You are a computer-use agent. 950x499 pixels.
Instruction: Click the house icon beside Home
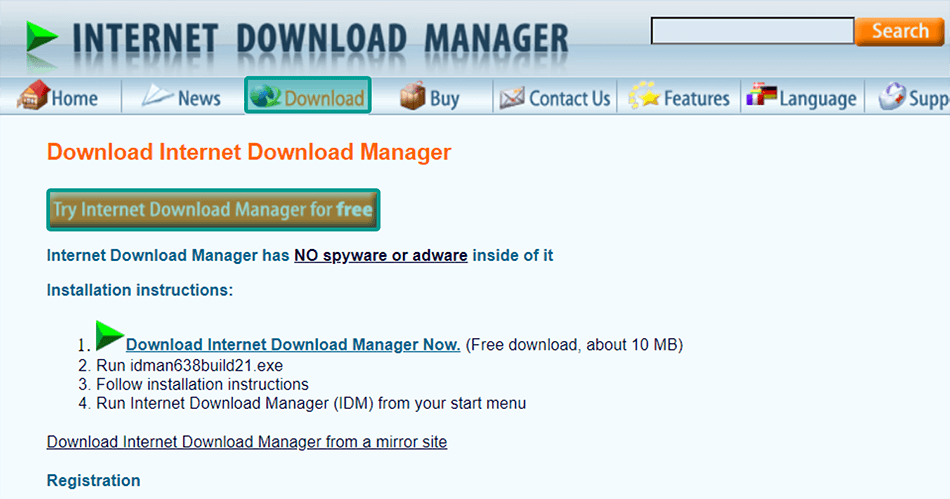click(33, 95)
